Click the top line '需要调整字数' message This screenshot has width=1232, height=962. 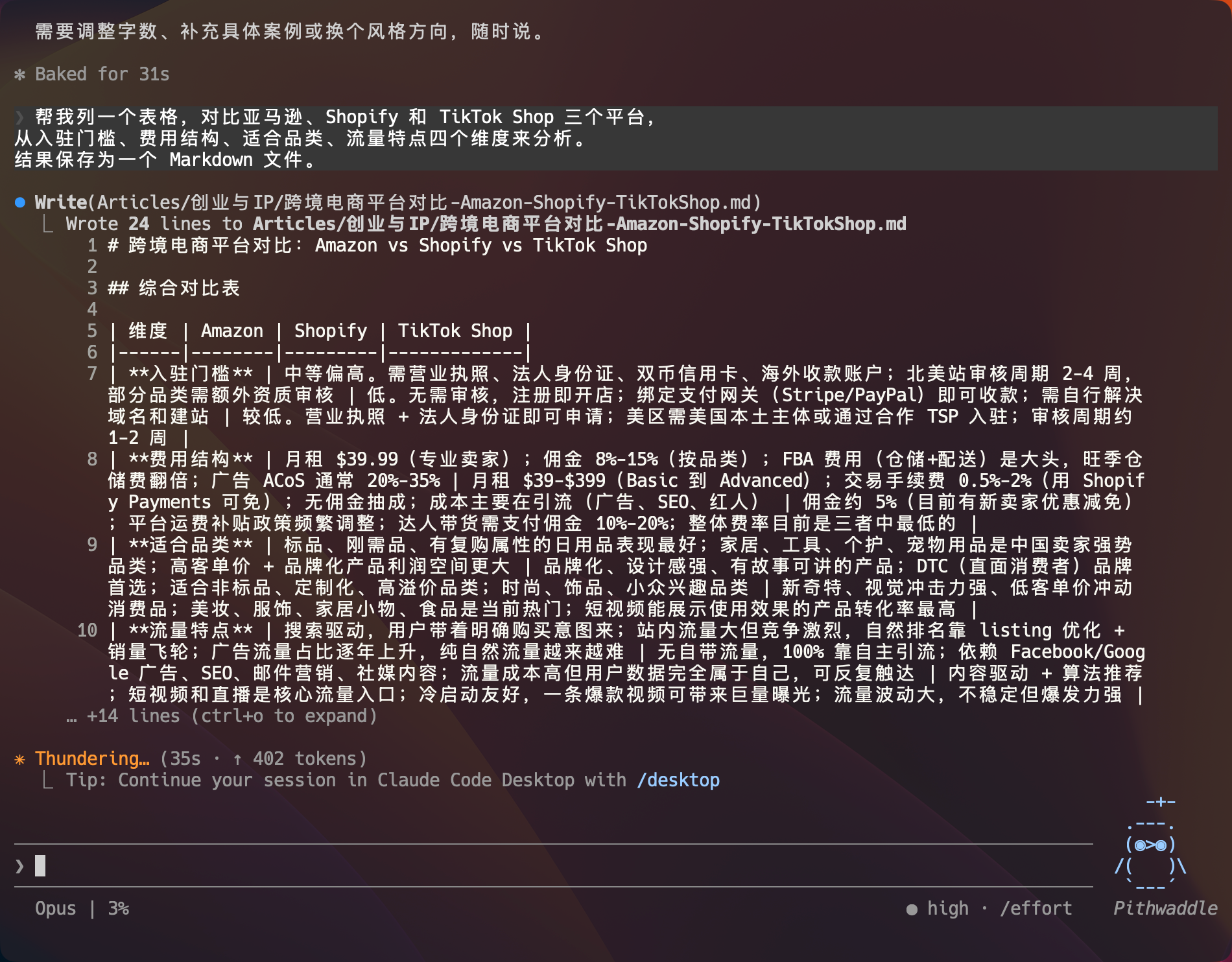pos(292,31)
